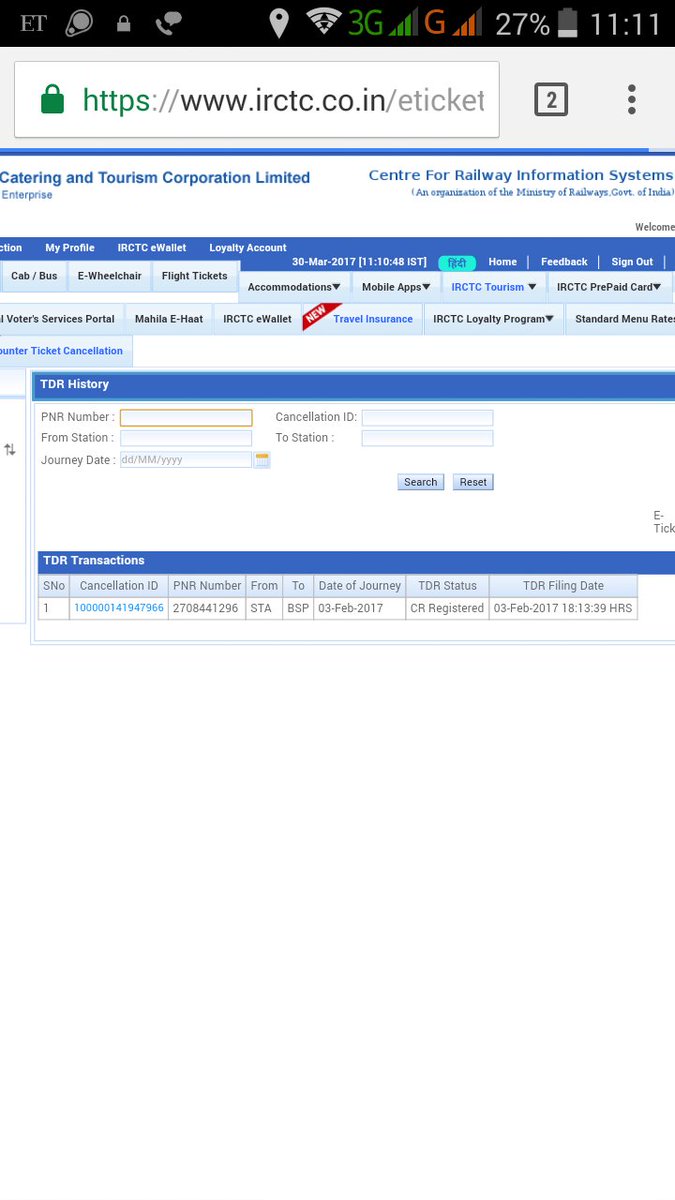Click STA from-station cell
The image size is (675, 1200).
click(264, 608)
